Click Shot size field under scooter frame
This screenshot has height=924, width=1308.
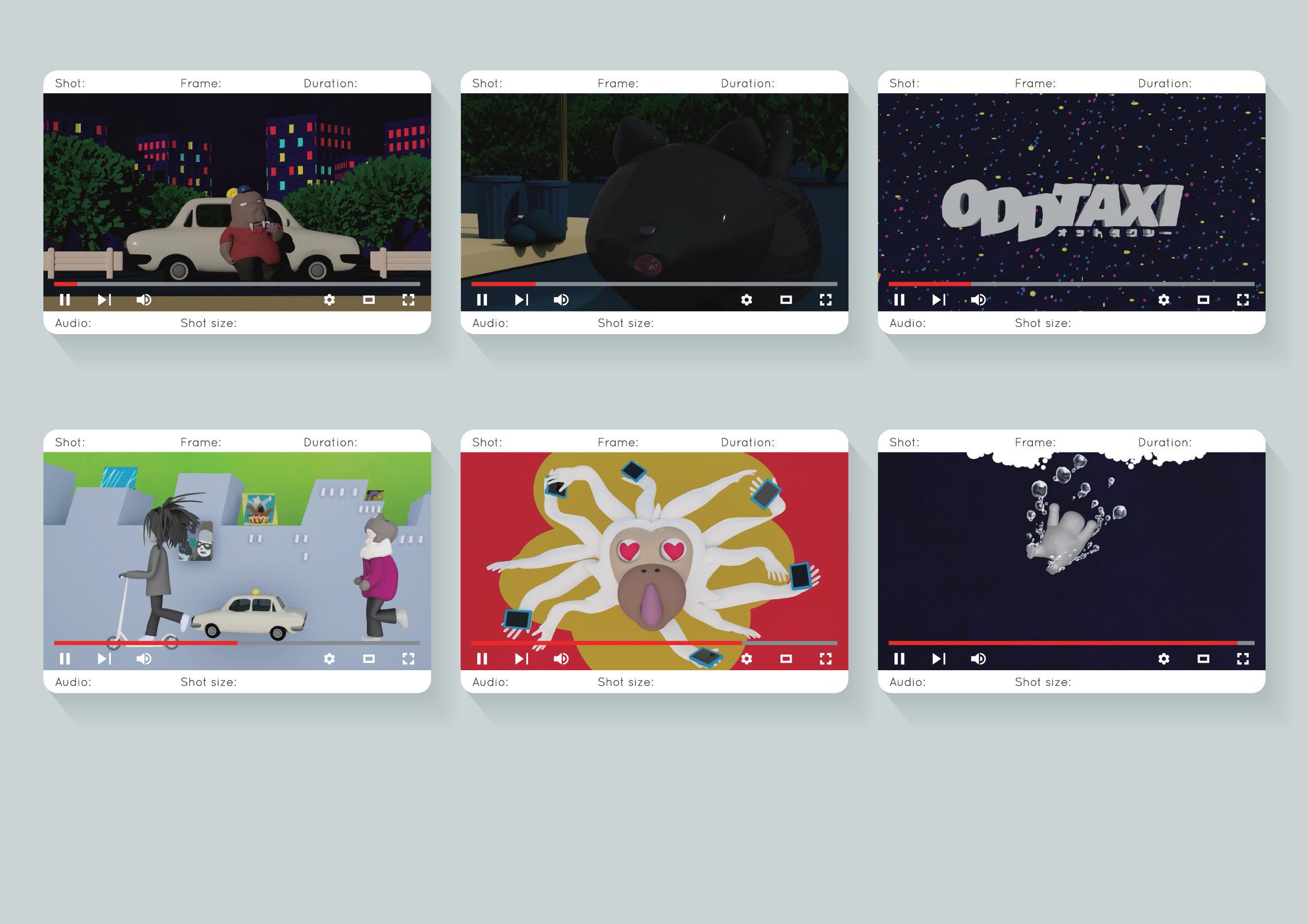(209, 682)
